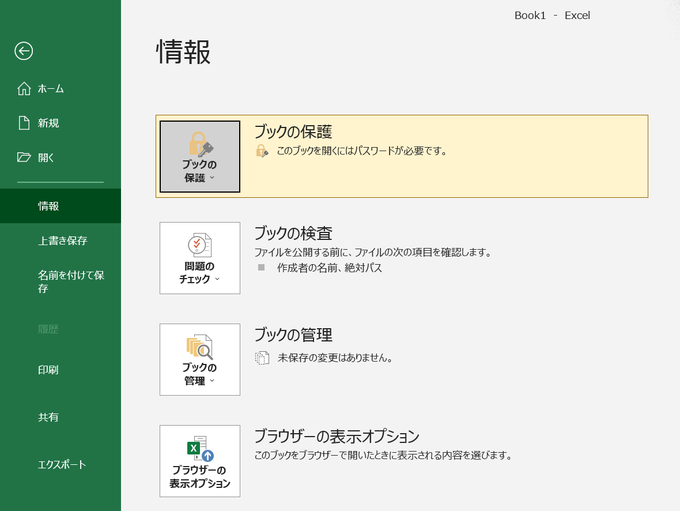The image size is (680, 511).
Task: Click the new document icon beside 新規
Action: point(24,123)
